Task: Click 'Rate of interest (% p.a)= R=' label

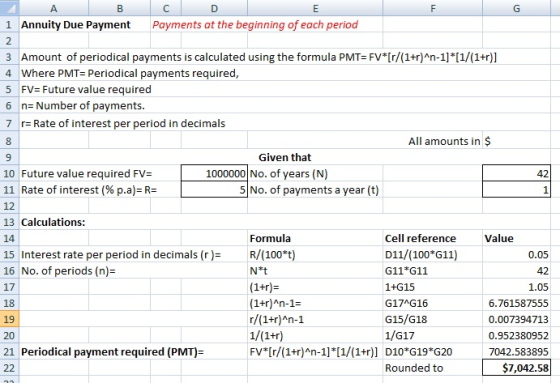Action: (x=89, y=190)
